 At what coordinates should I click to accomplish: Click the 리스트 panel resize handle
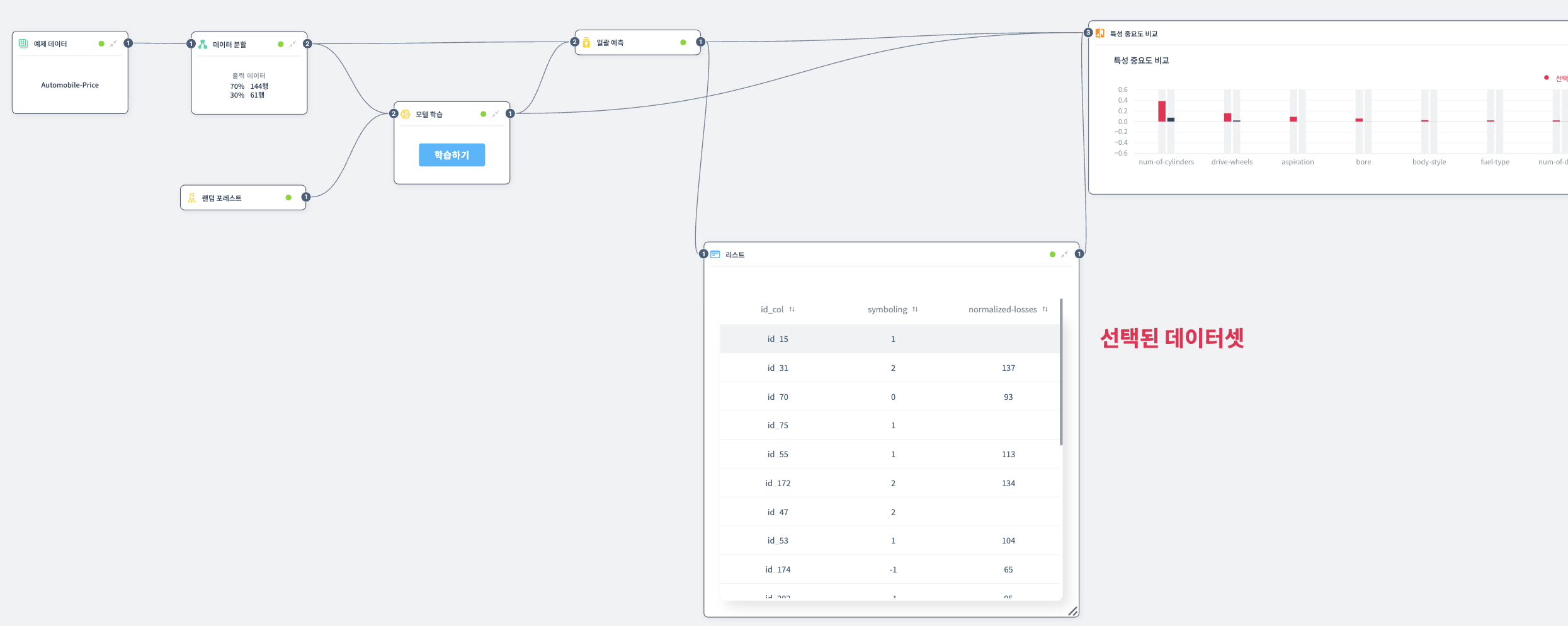point(1073,611)
